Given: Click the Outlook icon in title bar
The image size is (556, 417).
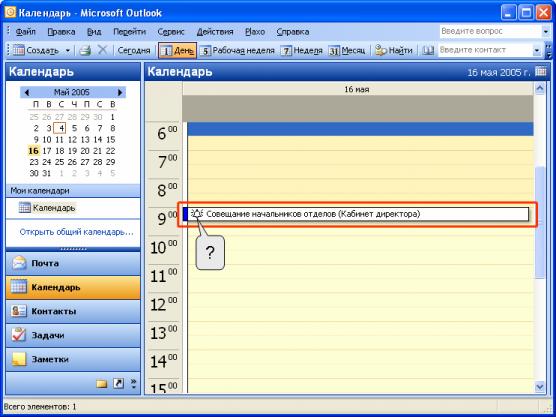Looking at the screenshot, I should pyautogui.click(x=10, y=13).
